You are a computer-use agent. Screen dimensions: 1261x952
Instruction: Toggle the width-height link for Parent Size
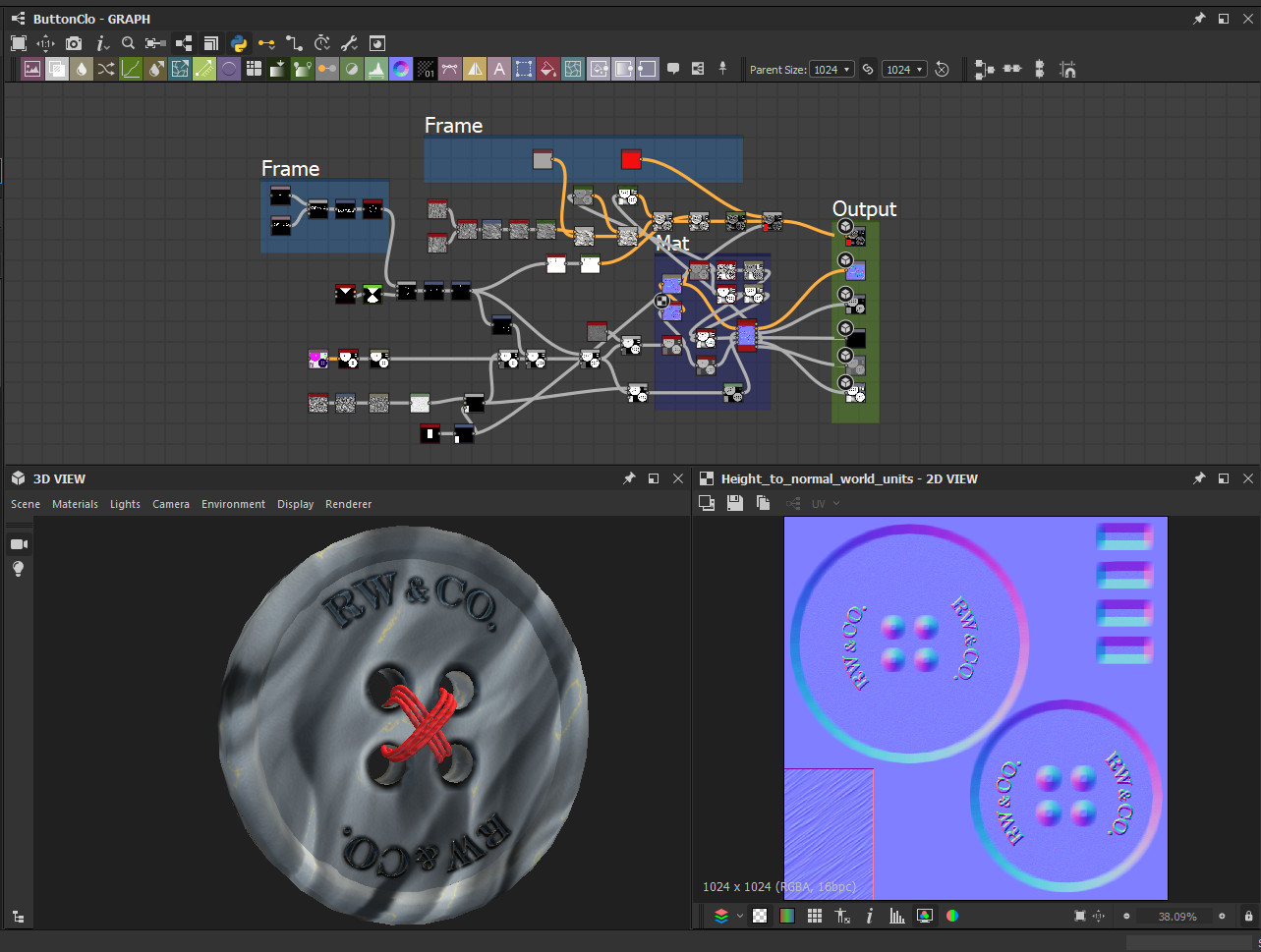[x=868, y=70]
